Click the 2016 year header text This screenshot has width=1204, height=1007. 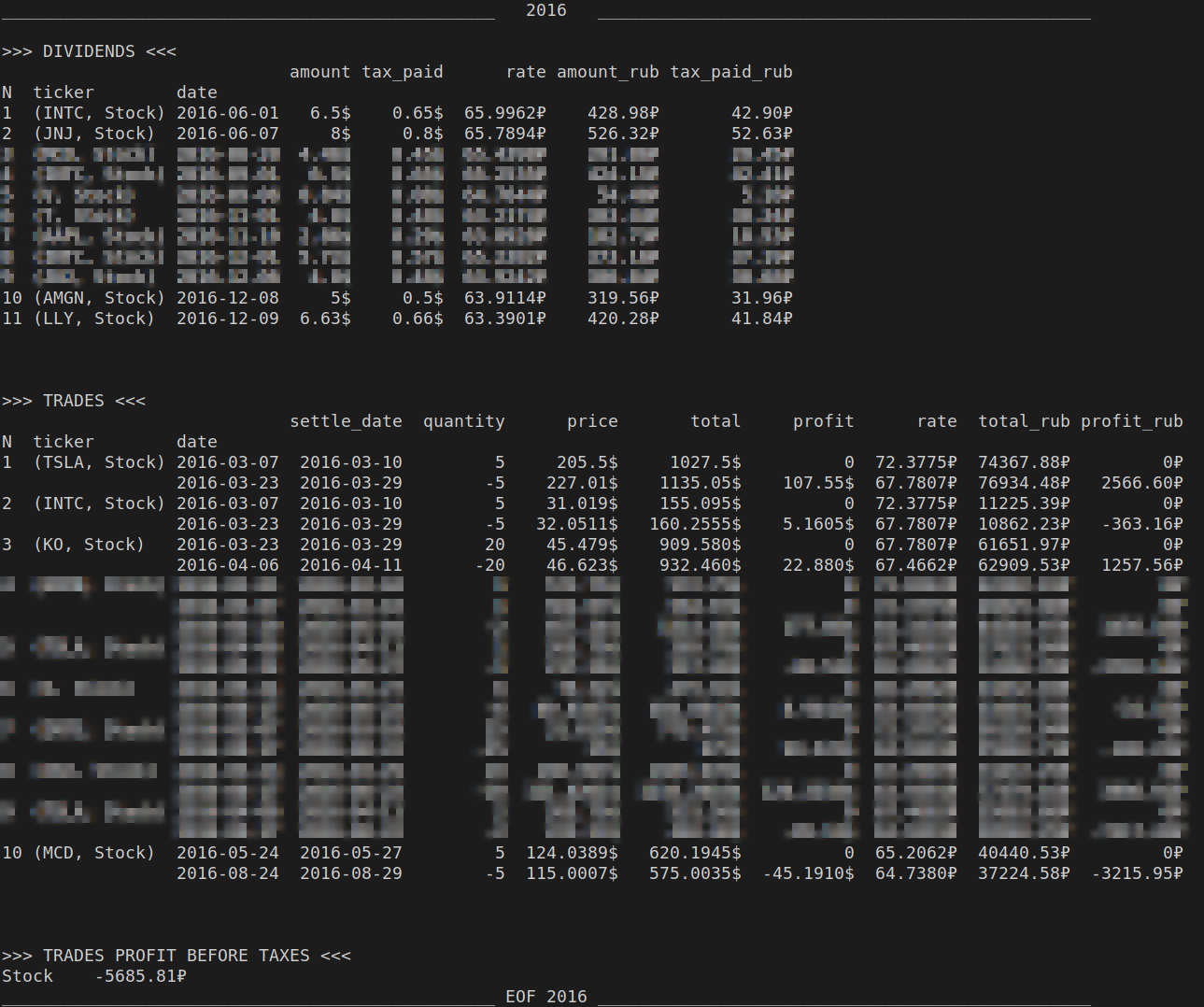click(545, 10)
